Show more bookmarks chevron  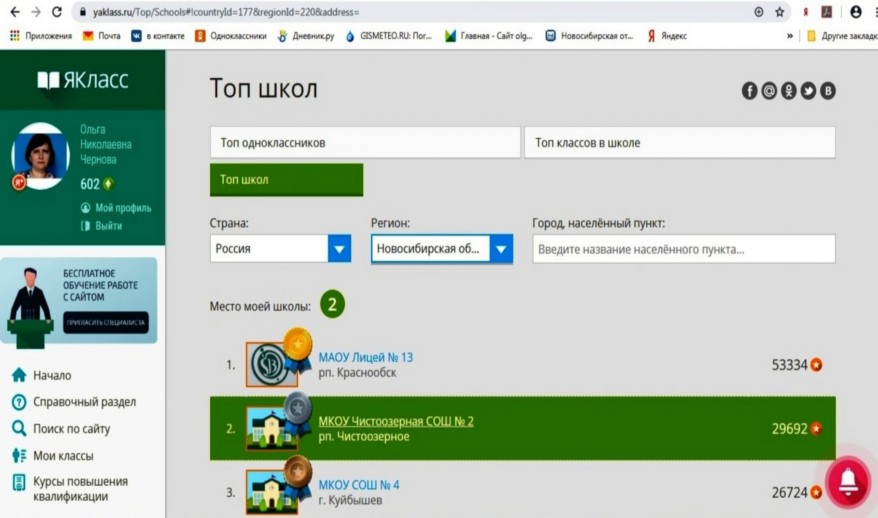(790, 36)
